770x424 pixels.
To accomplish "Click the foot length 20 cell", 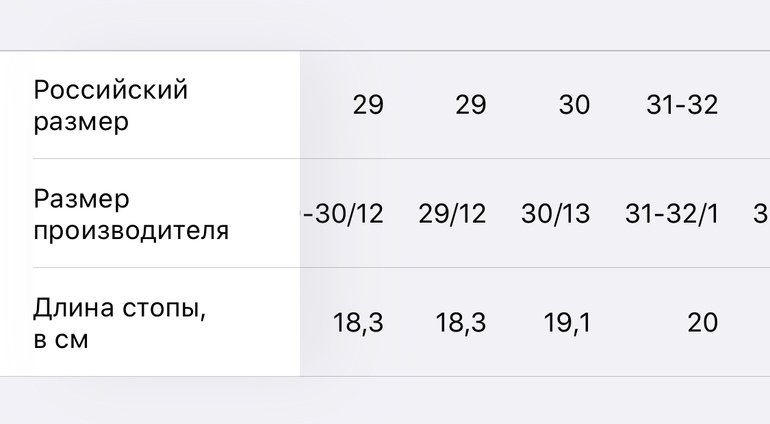I will point(702,323).
